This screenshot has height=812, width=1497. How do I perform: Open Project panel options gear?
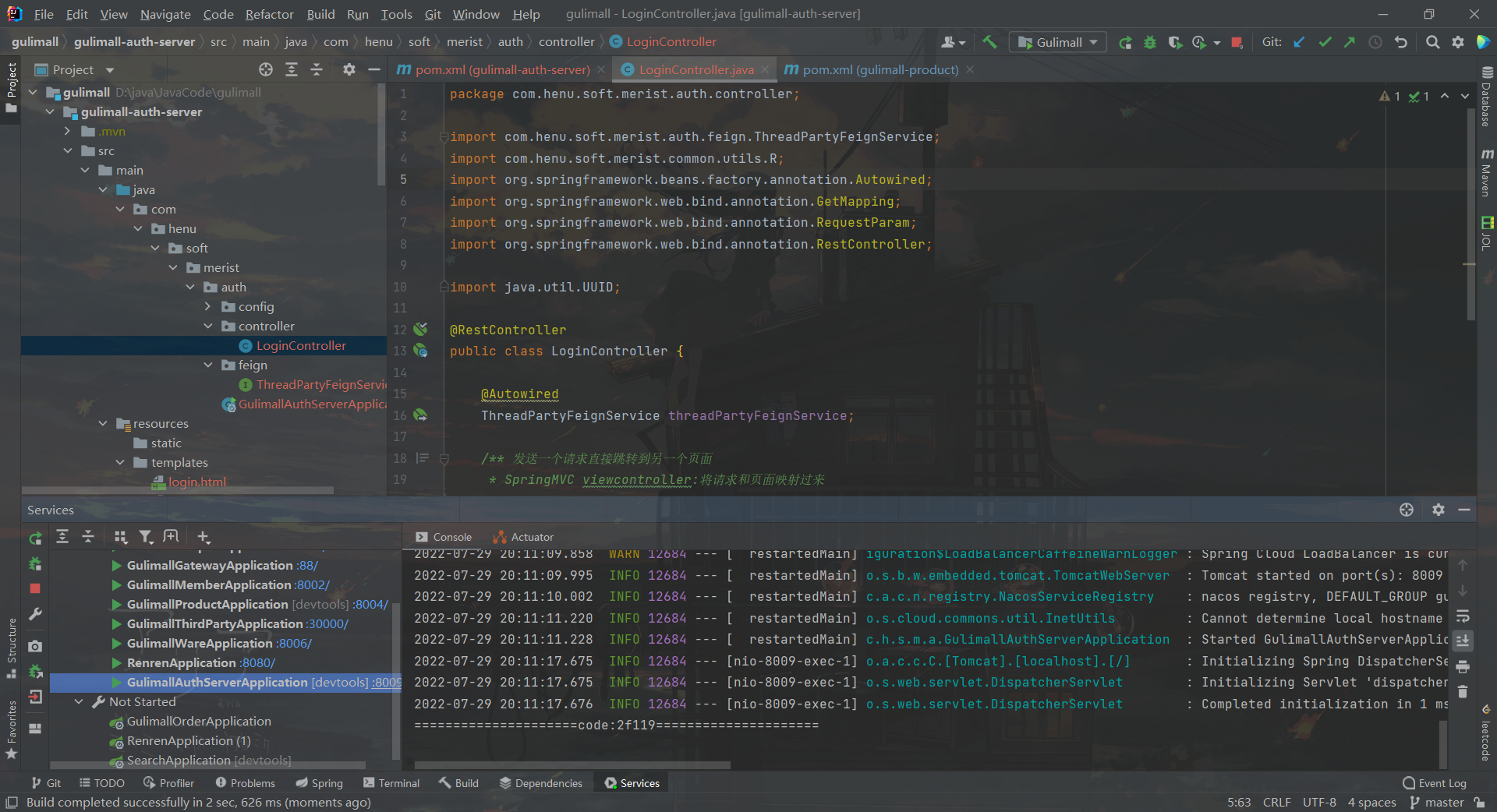pos(349,69)
